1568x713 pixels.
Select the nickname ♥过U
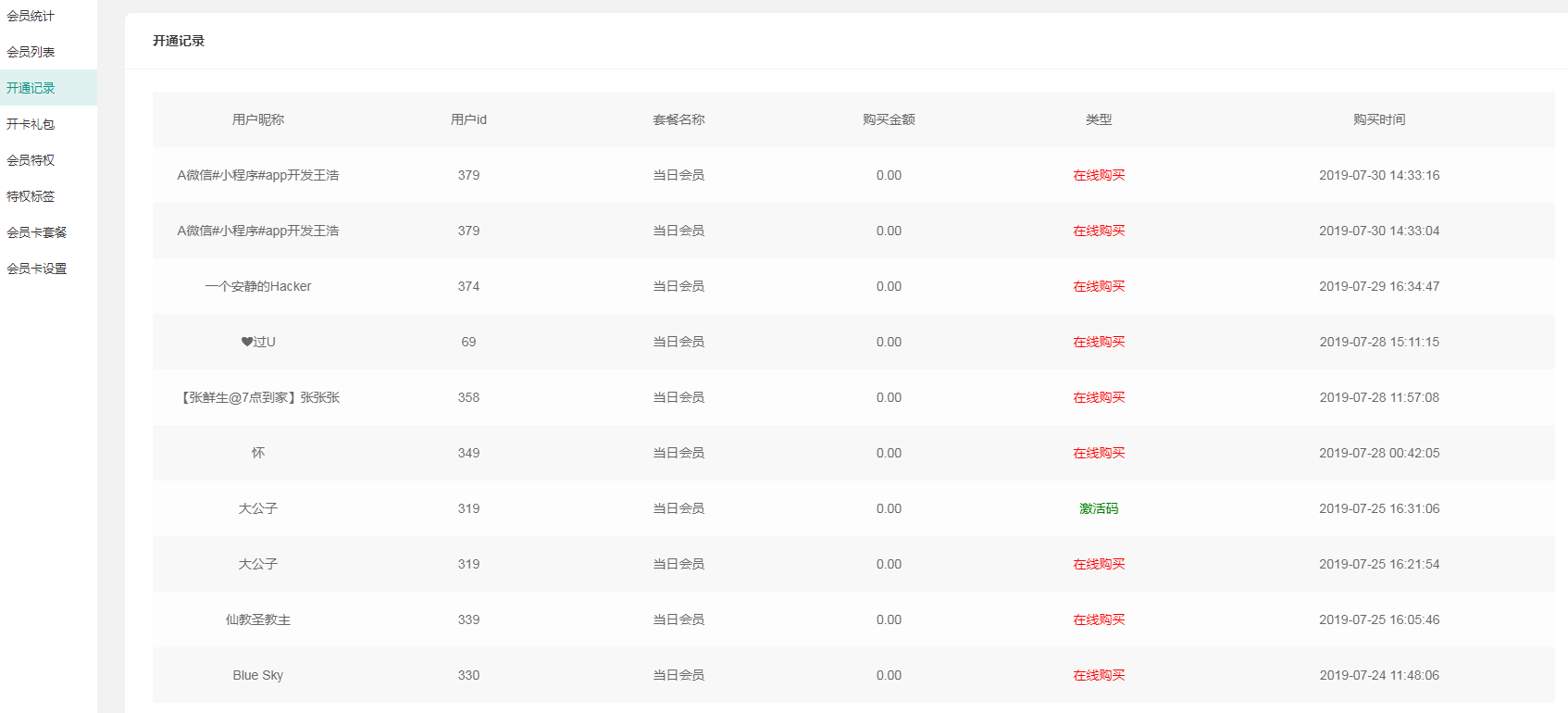[258, 342]
